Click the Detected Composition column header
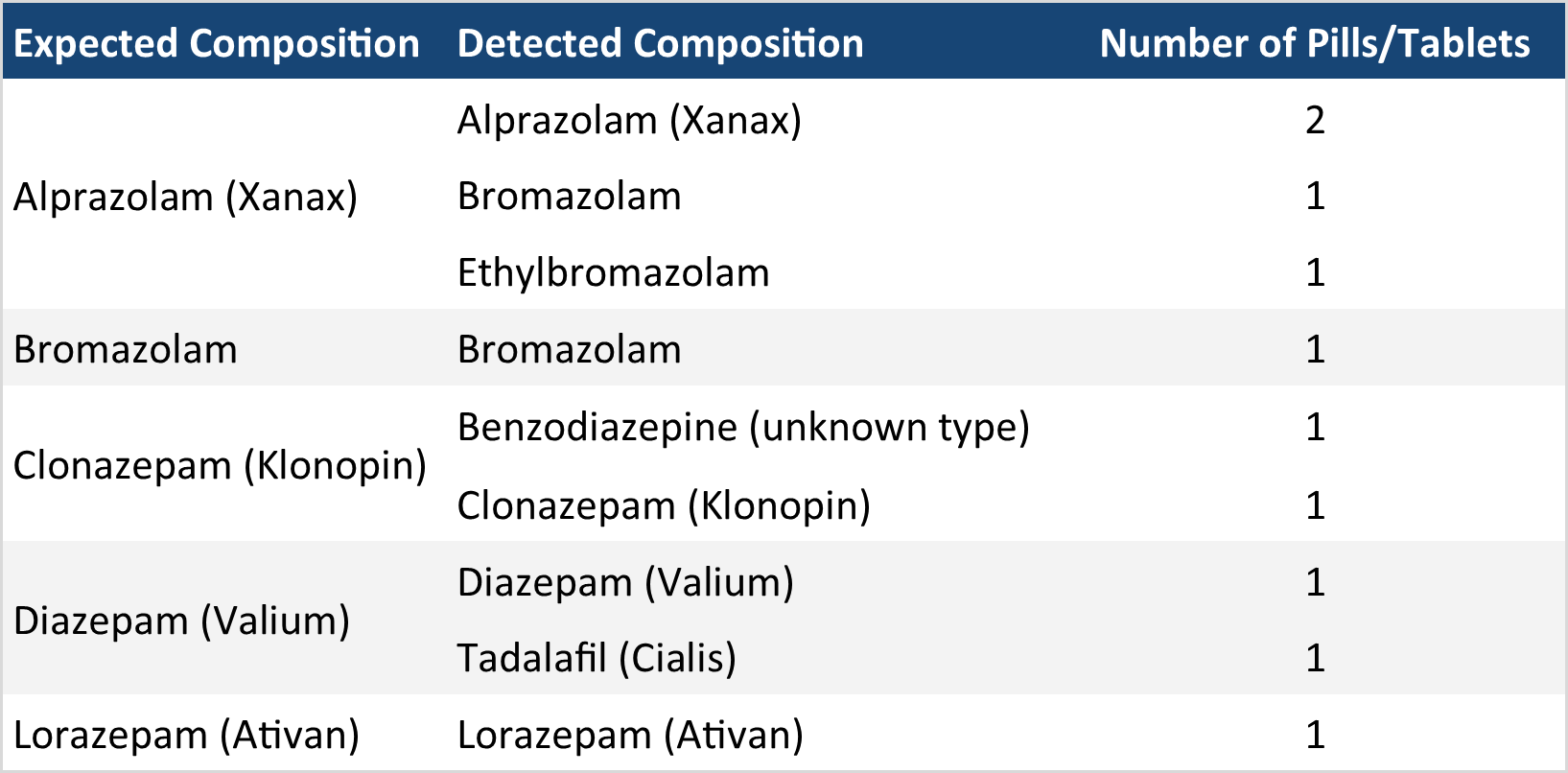1568x773 pixels. tap(660, 44)
